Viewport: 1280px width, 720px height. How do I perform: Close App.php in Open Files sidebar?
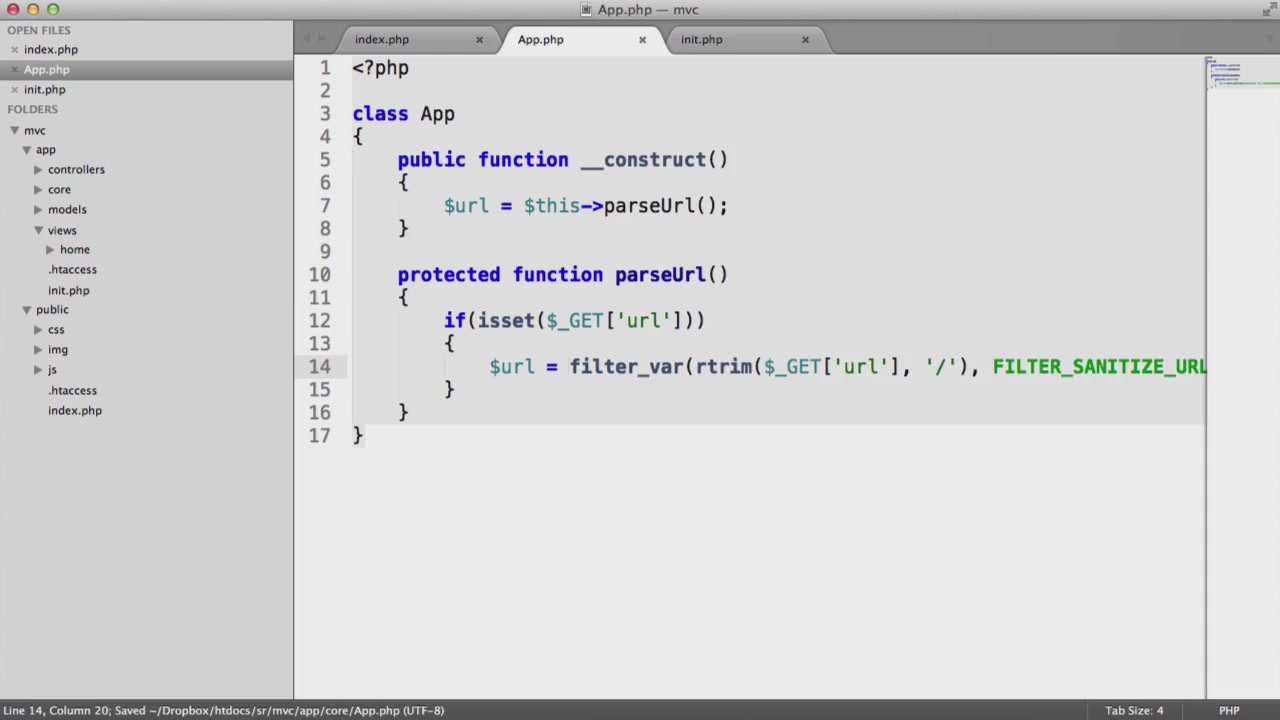point(14,70)
